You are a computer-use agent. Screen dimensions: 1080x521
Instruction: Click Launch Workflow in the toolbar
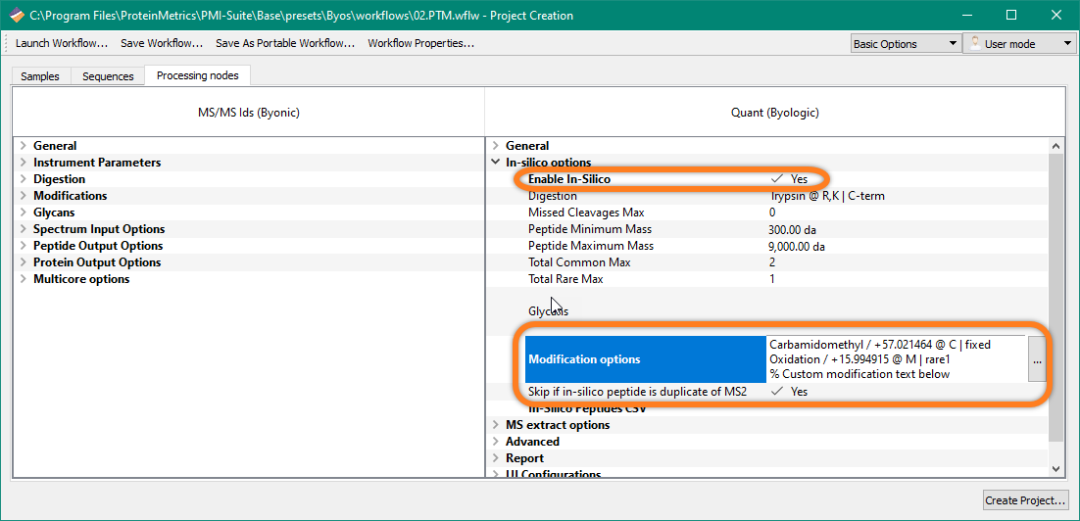61,43
